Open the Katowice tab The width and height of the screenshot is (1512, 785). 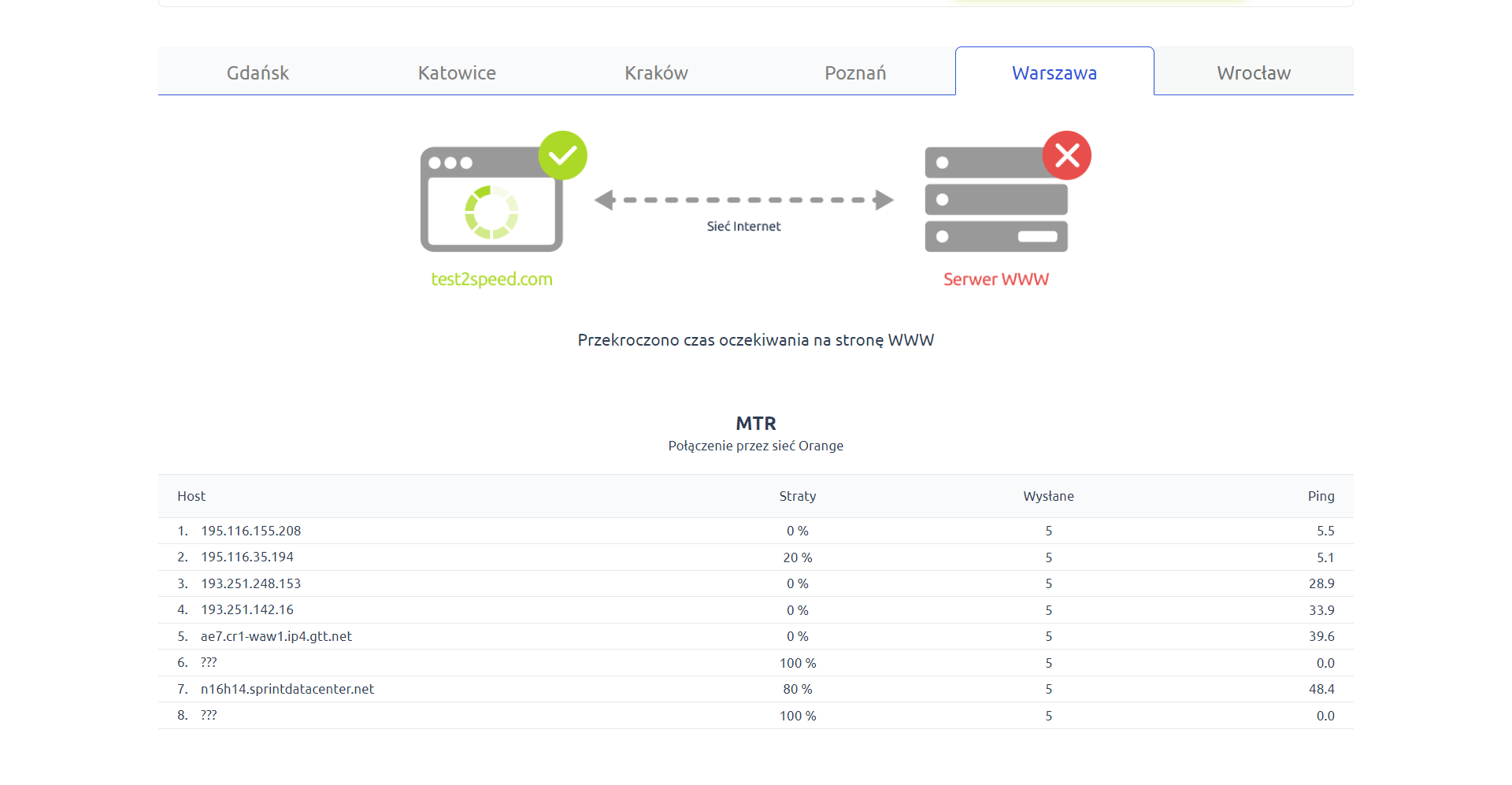point(457,72)
